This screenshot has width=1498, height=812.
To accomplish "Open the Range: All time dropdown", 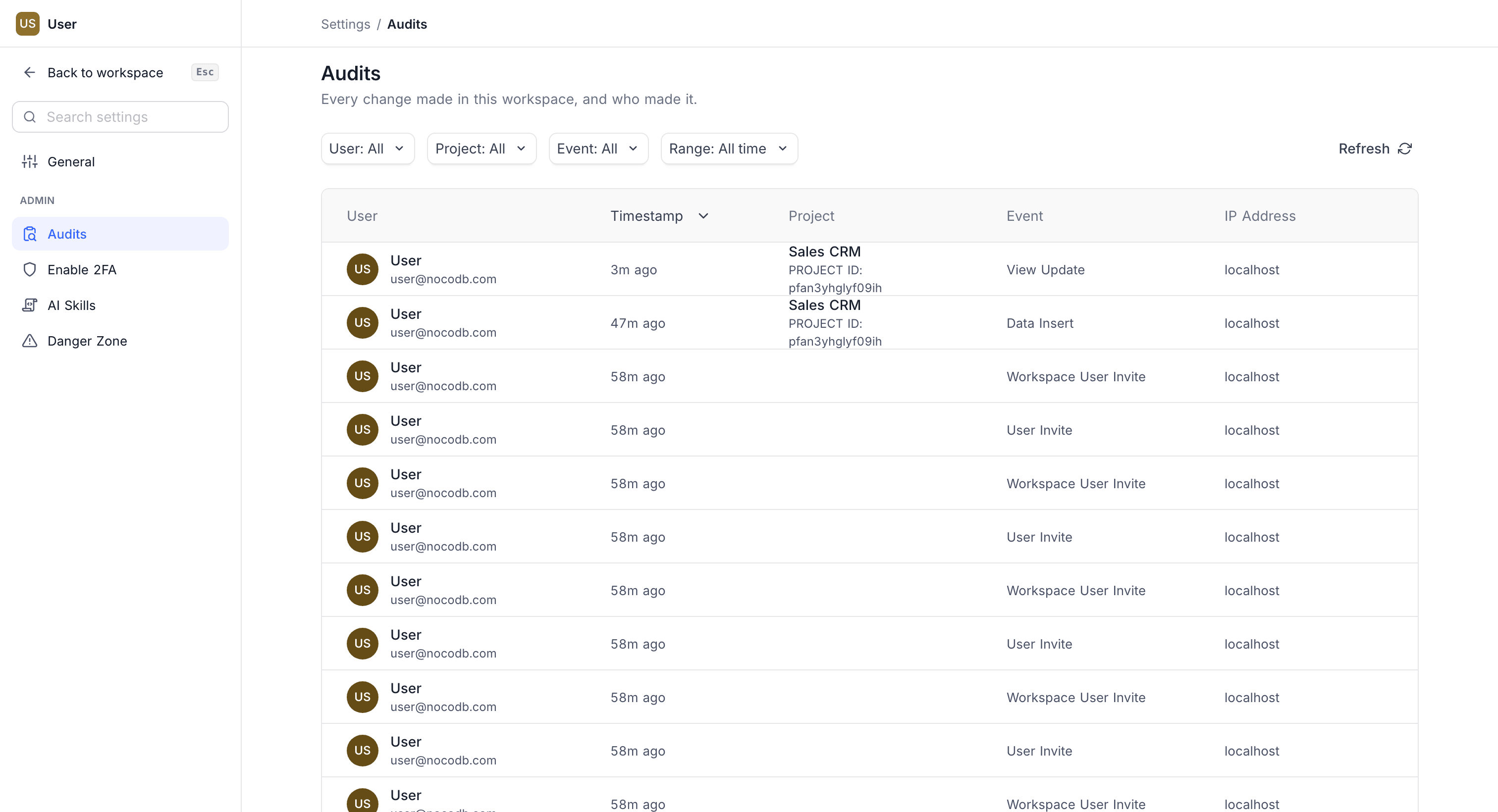I will [729, 149].
